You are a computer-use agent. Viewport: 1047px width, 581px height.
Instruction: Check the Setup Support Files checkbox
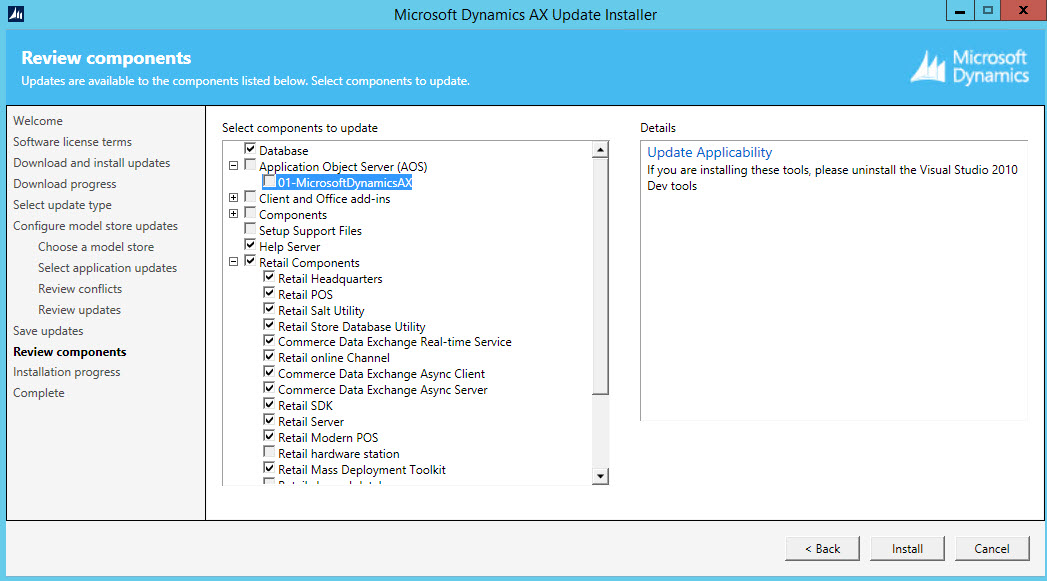(x=250, y=230)
